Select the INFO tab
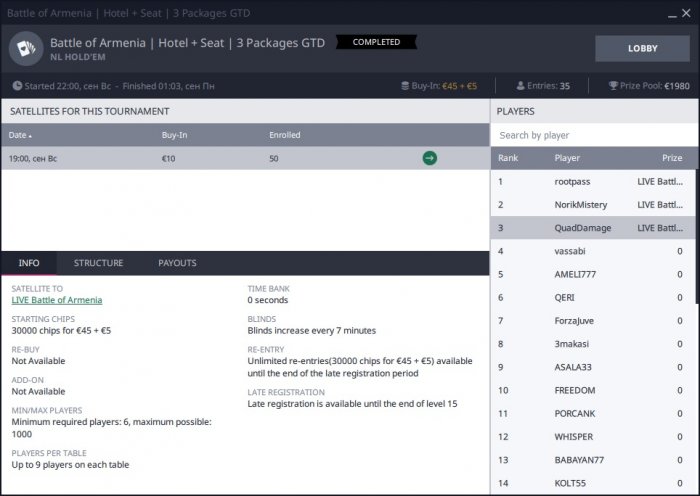Screen dimensions: 700x496 coord(29,263)
